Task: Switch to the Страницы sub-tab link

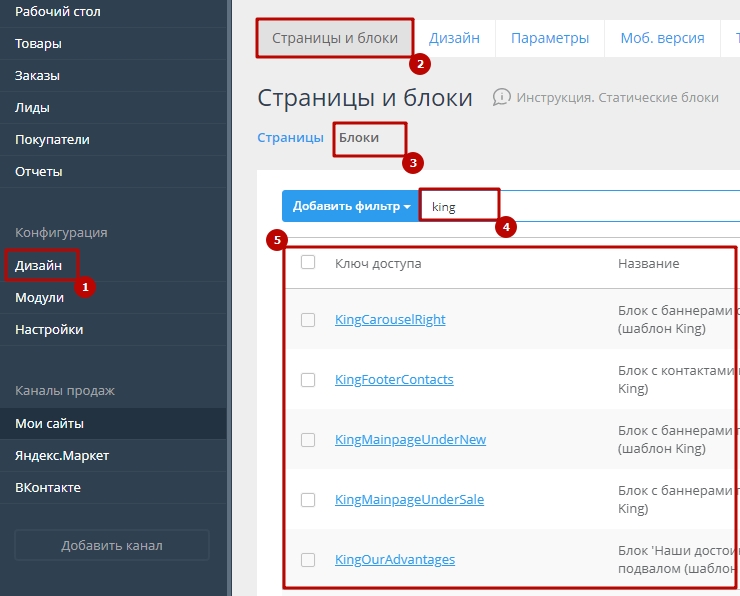Action: [290, 138]
